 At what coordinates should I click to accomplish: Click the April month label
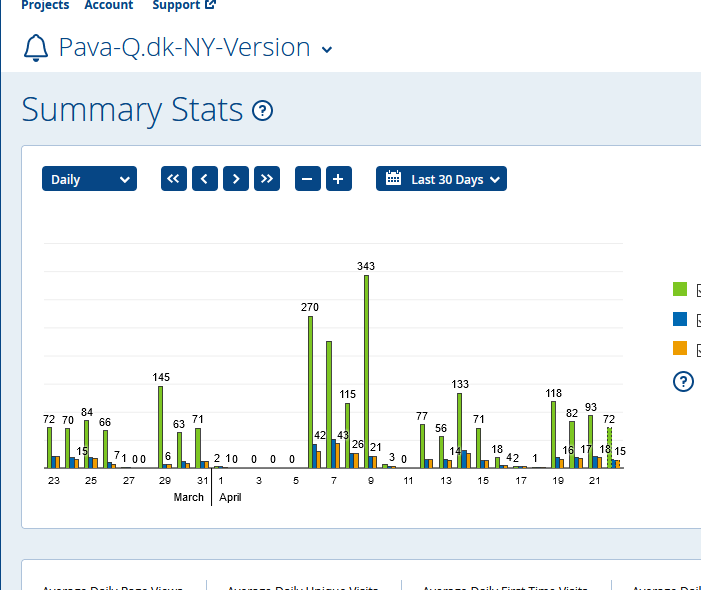click(x=230, y=497)
